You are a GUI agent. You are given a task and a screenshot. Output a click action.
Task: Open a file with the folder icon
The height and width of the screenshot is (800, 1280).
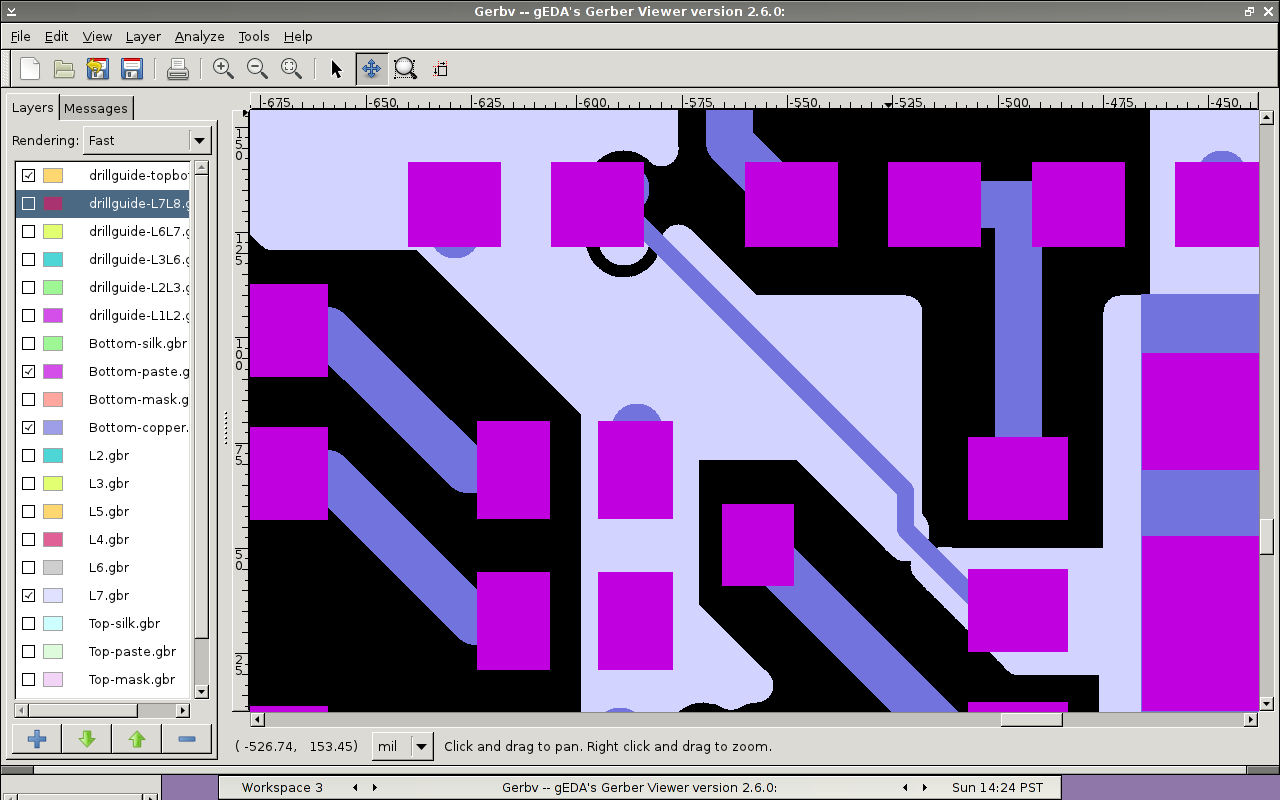[64, 69]
